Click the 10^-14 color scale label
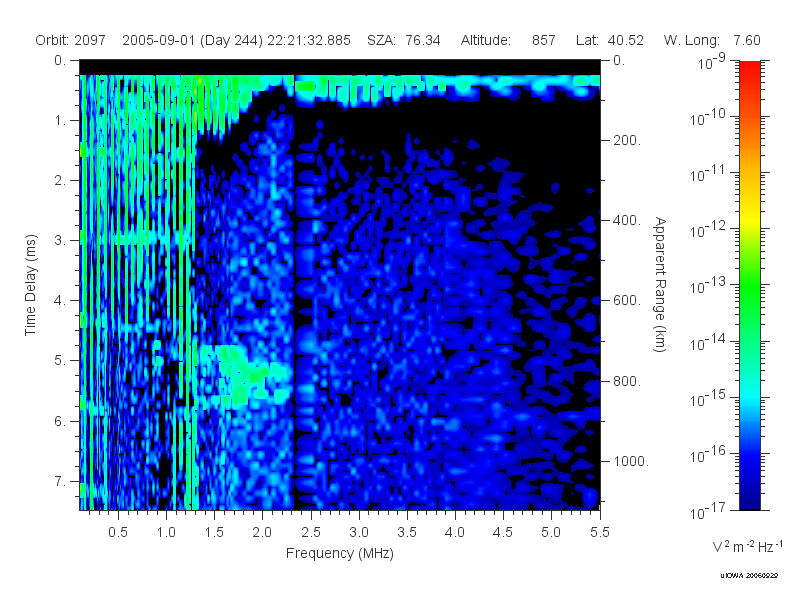The height and width of the screenshot is (600, 800). (x=708, y=343)
